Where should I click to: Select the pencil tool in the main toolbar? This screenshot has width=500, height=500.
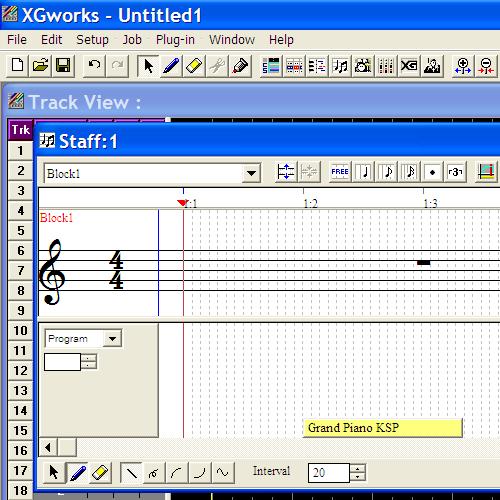coord(171,66)
